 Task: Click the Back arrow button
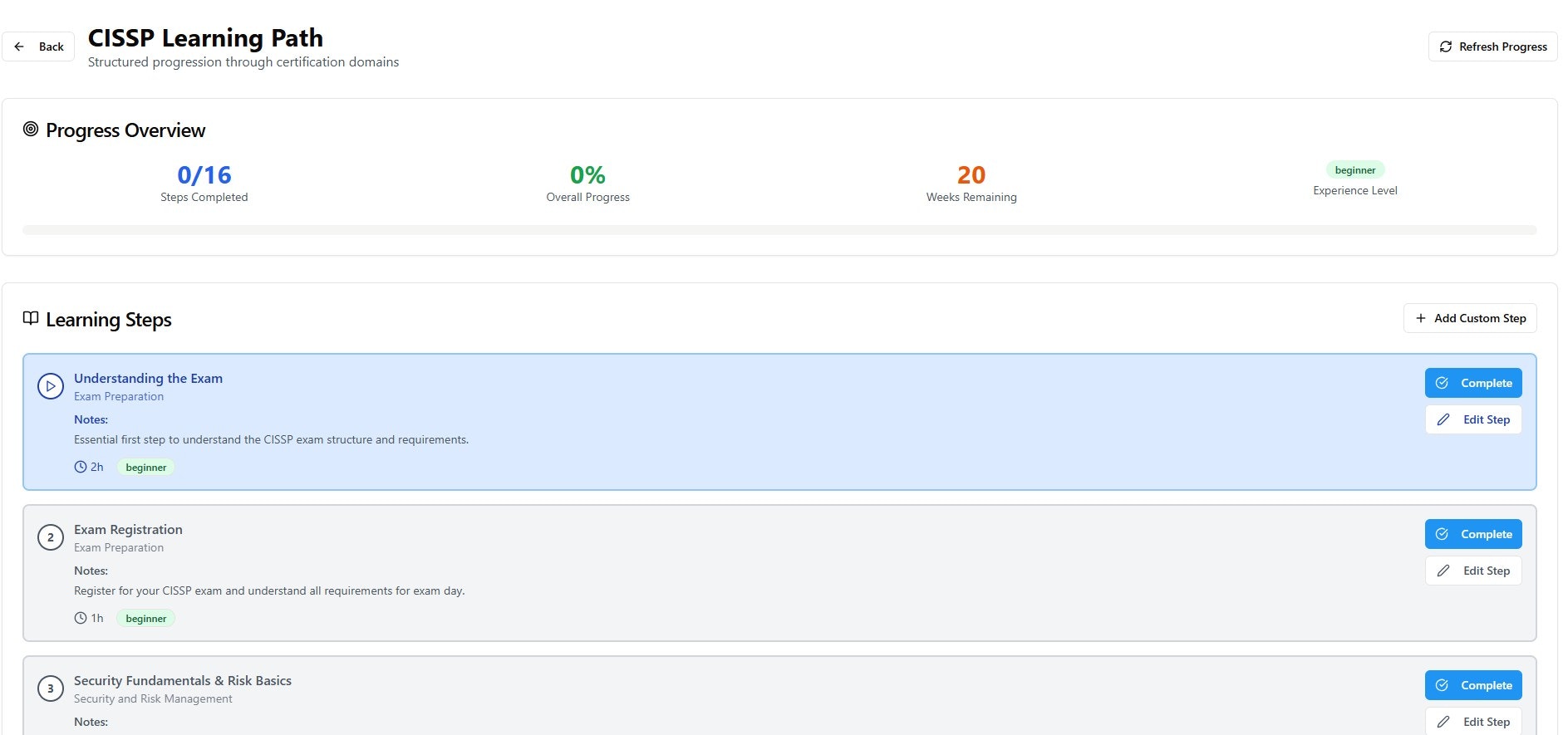38,47
